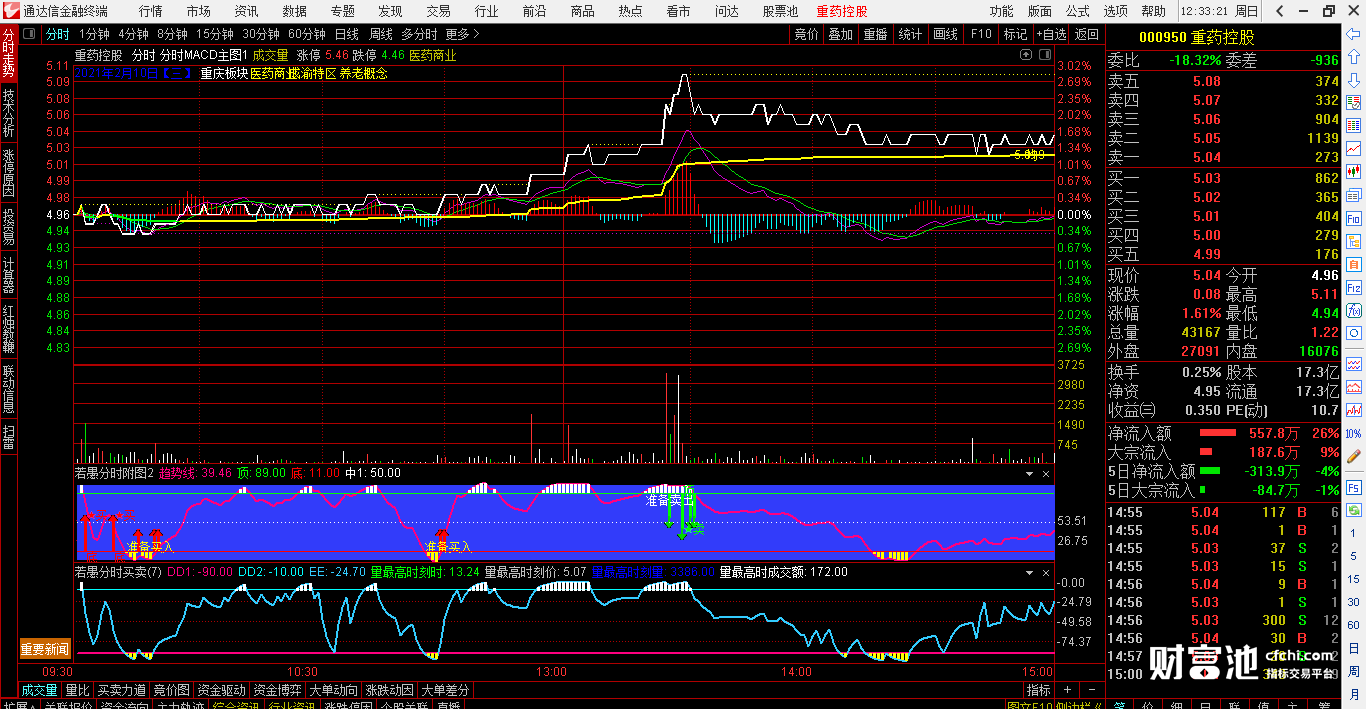Click the 叠加 overlay toolbar button
Image resolution: width=1366 pixels, height=709 pixels.
[841, 34]
